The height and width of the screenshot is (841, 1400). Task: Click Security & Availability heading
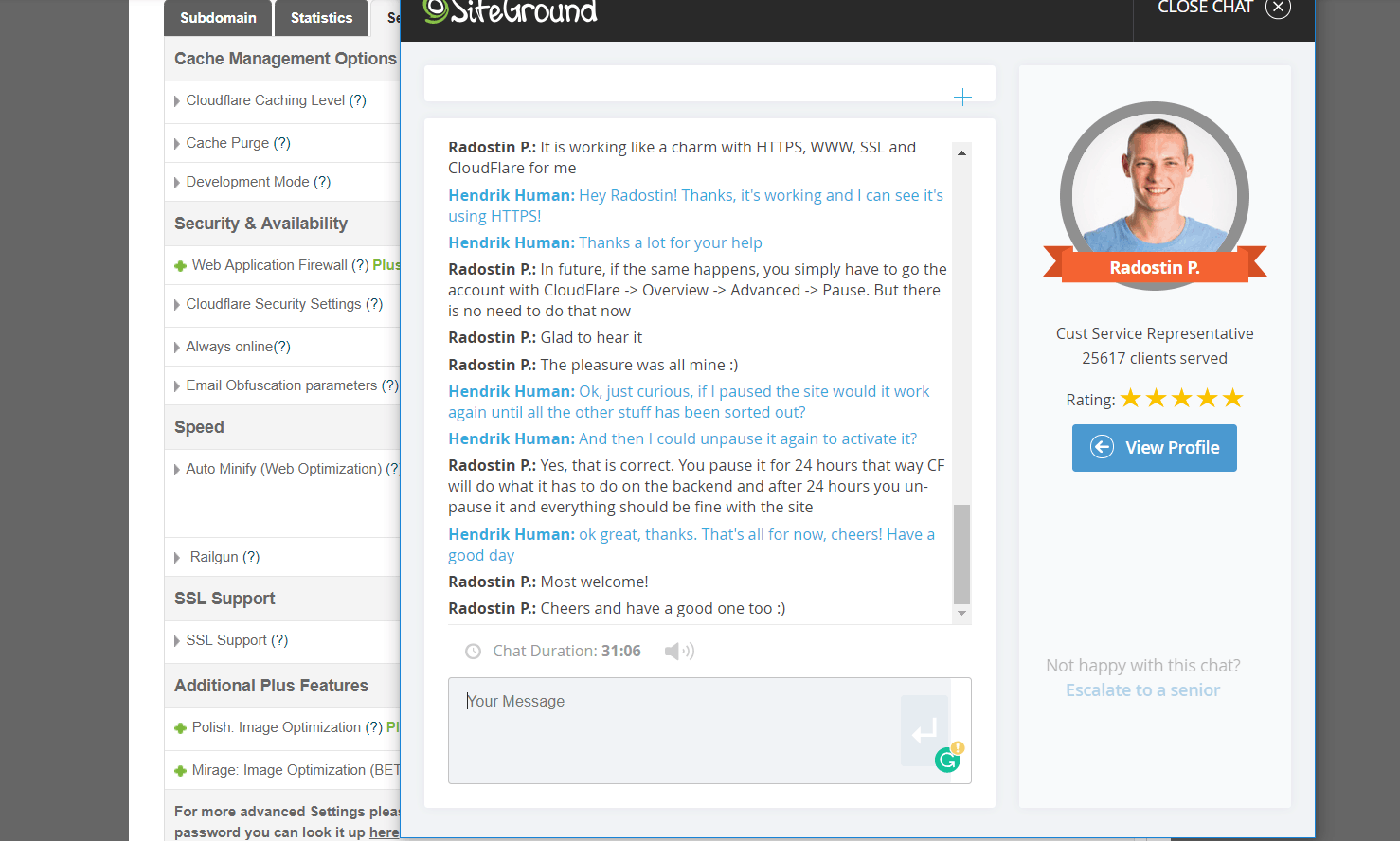(x=260, y=224)
